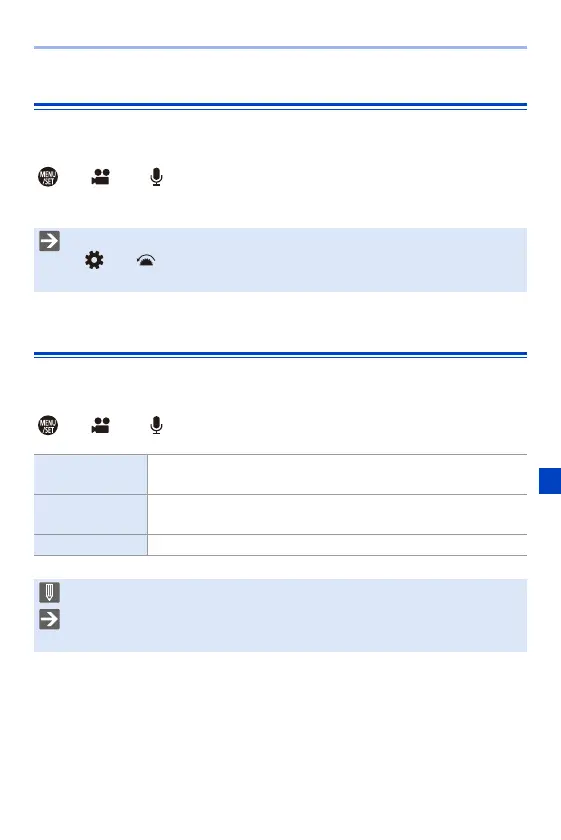Click the pencil note icon
The image size is (561, 840).
point(49,592)
